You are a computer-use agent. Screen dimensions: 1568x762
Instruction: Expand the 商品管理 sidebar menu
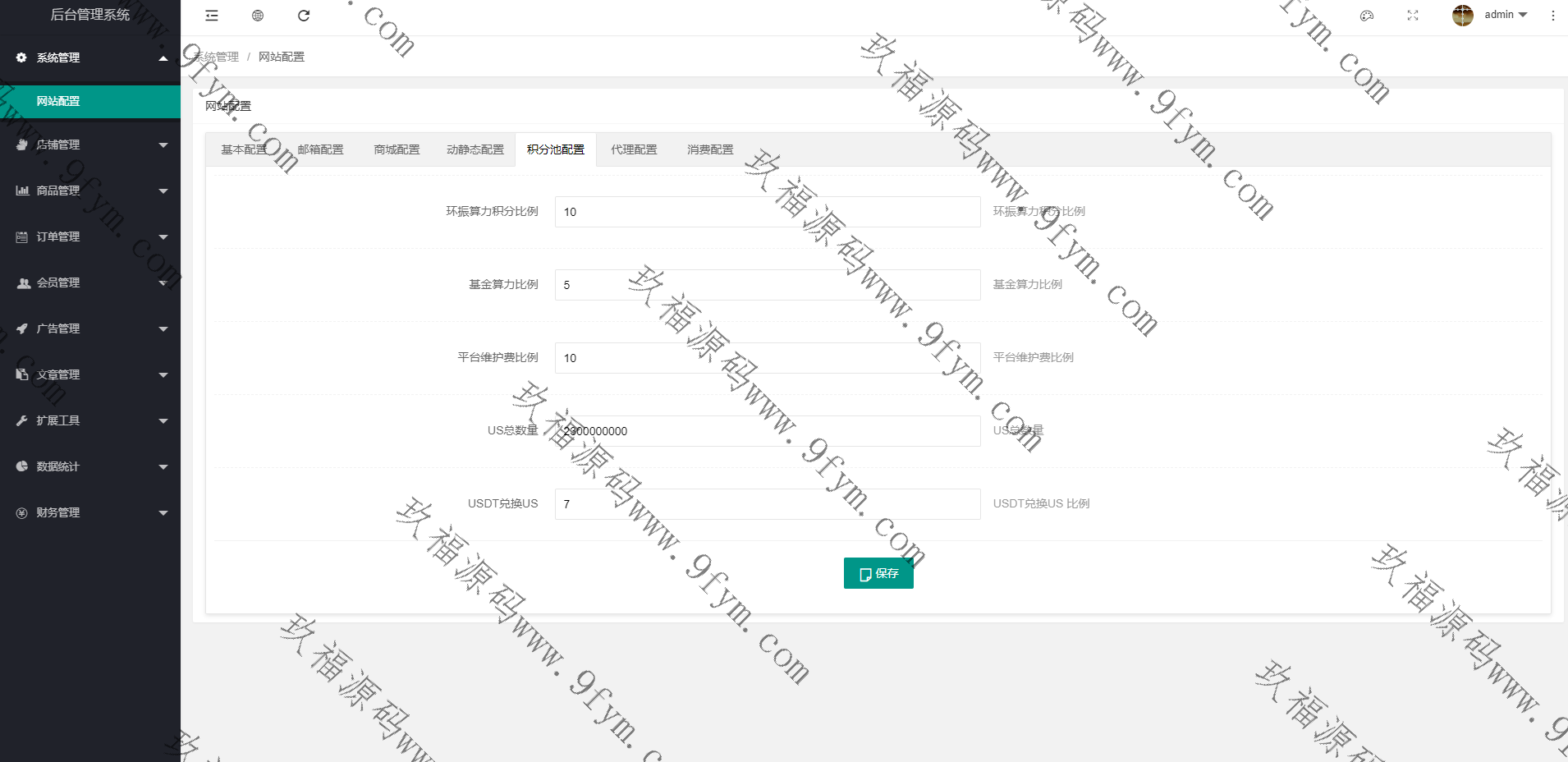point(90,190)
